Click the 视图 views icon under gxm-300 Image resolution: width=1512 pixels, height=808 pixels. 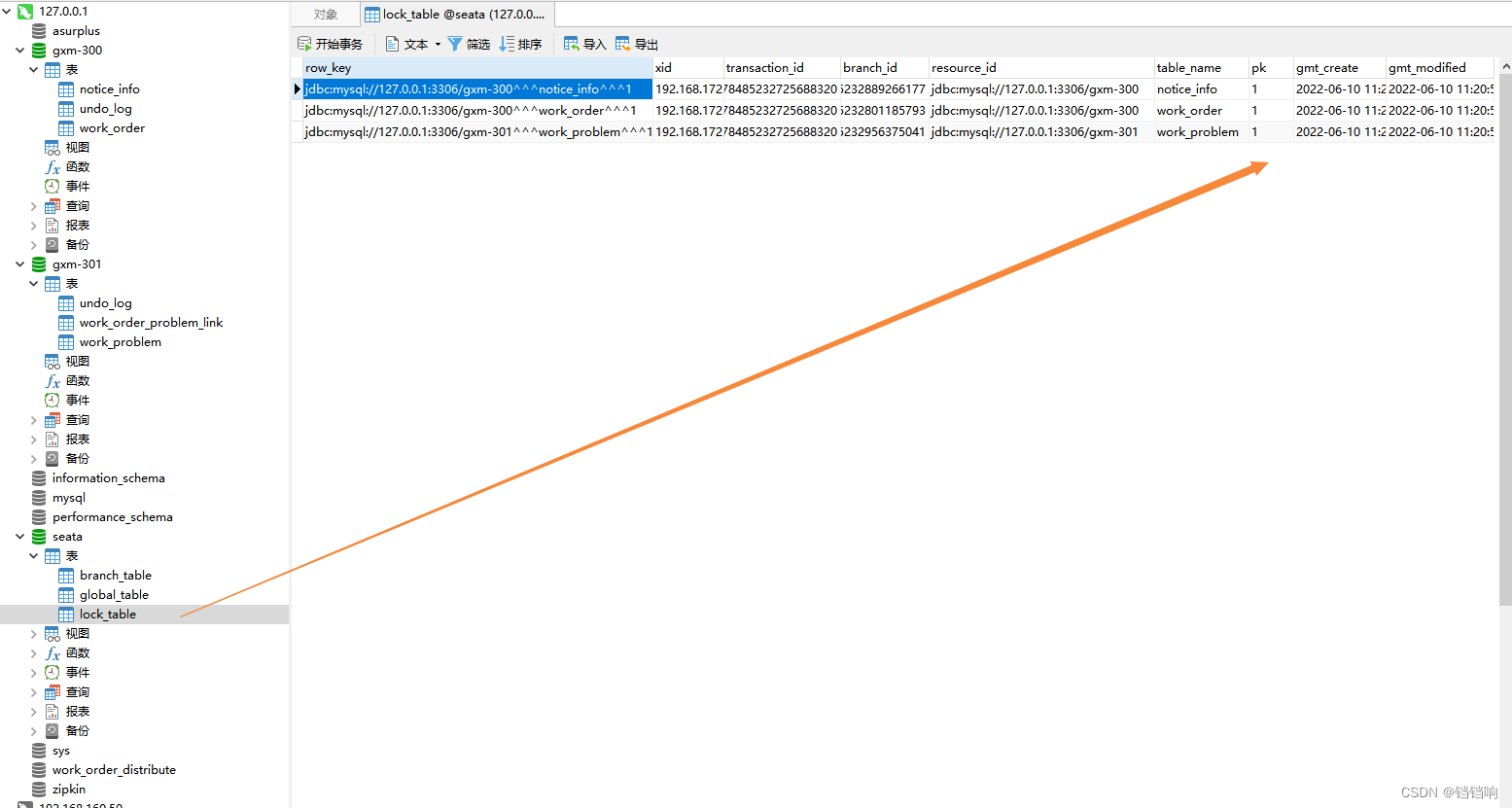[53, 148]
